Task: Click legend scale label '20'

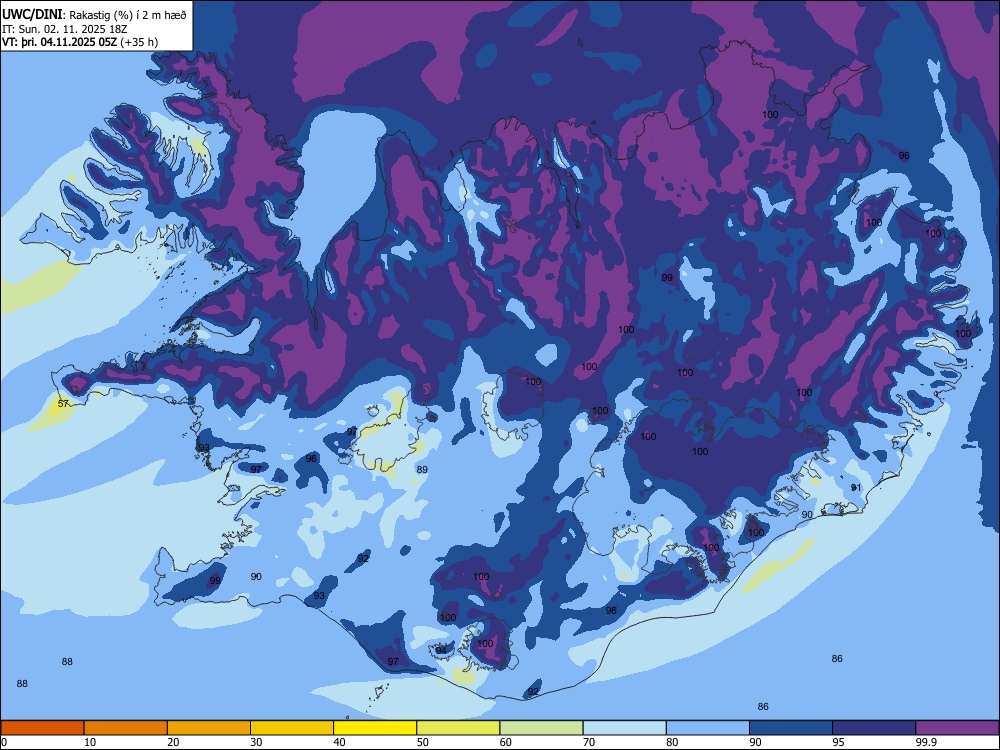Action: tap(173, 742)
